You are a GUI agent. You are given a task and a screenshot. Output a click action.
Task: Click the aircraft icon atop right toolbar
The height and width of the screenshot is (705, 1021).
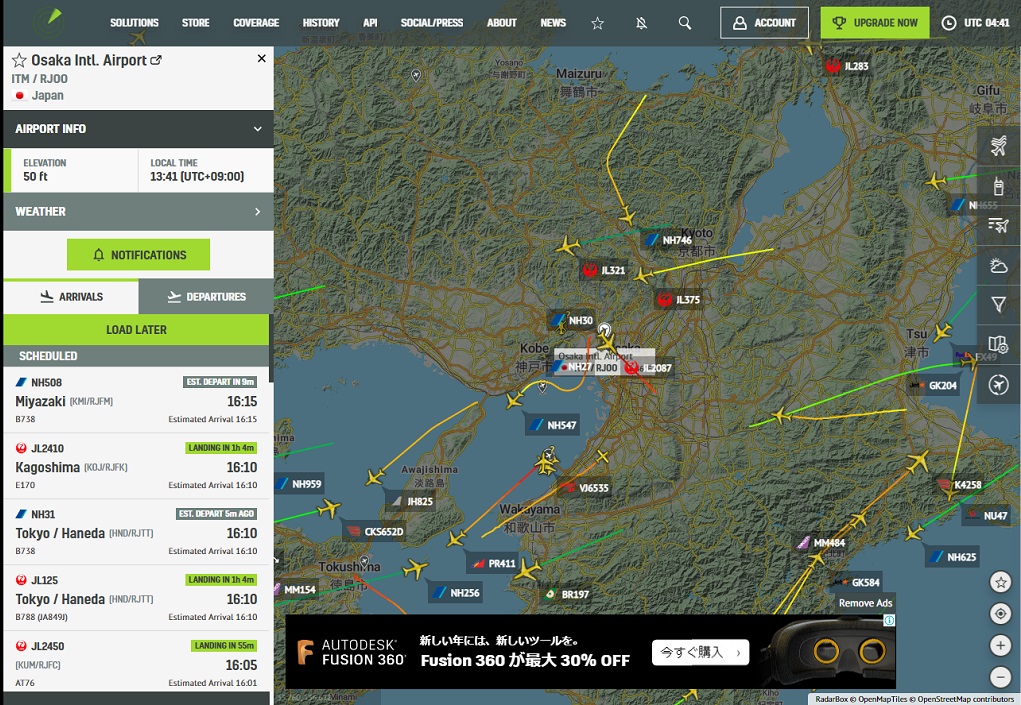click(998, 146)
